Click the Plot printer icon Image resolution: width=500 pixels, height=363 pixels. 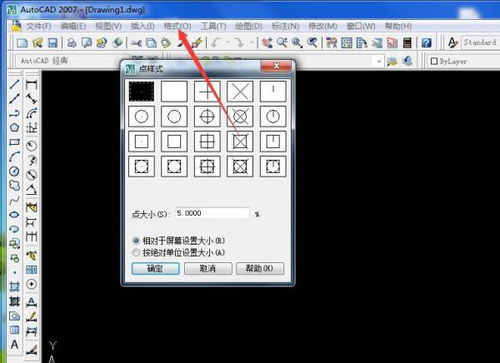click(71, 43)
